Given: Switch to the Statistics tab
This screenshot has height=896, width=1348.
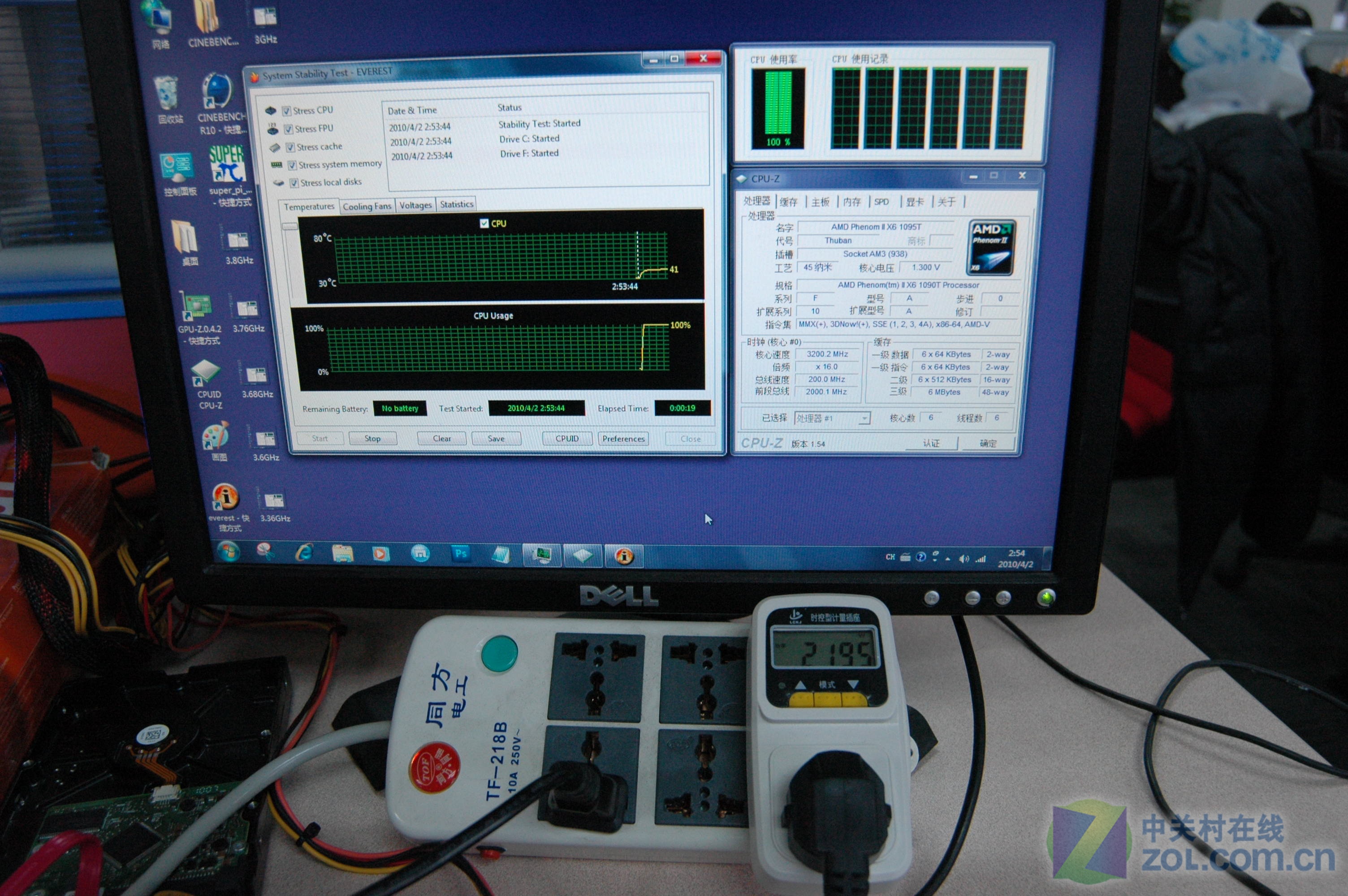Looking at the screenshot, I should point(457,205).
